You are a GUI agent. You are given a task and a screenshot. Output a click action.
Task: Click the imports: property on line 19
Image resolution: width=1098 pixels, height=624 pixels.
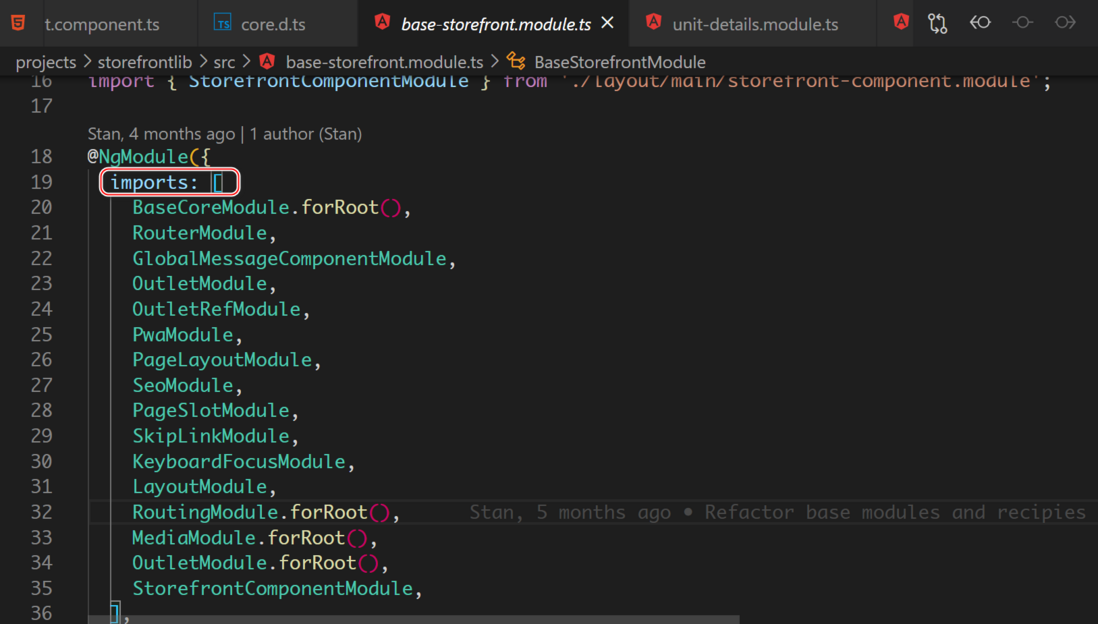click(x=154, y=182)
